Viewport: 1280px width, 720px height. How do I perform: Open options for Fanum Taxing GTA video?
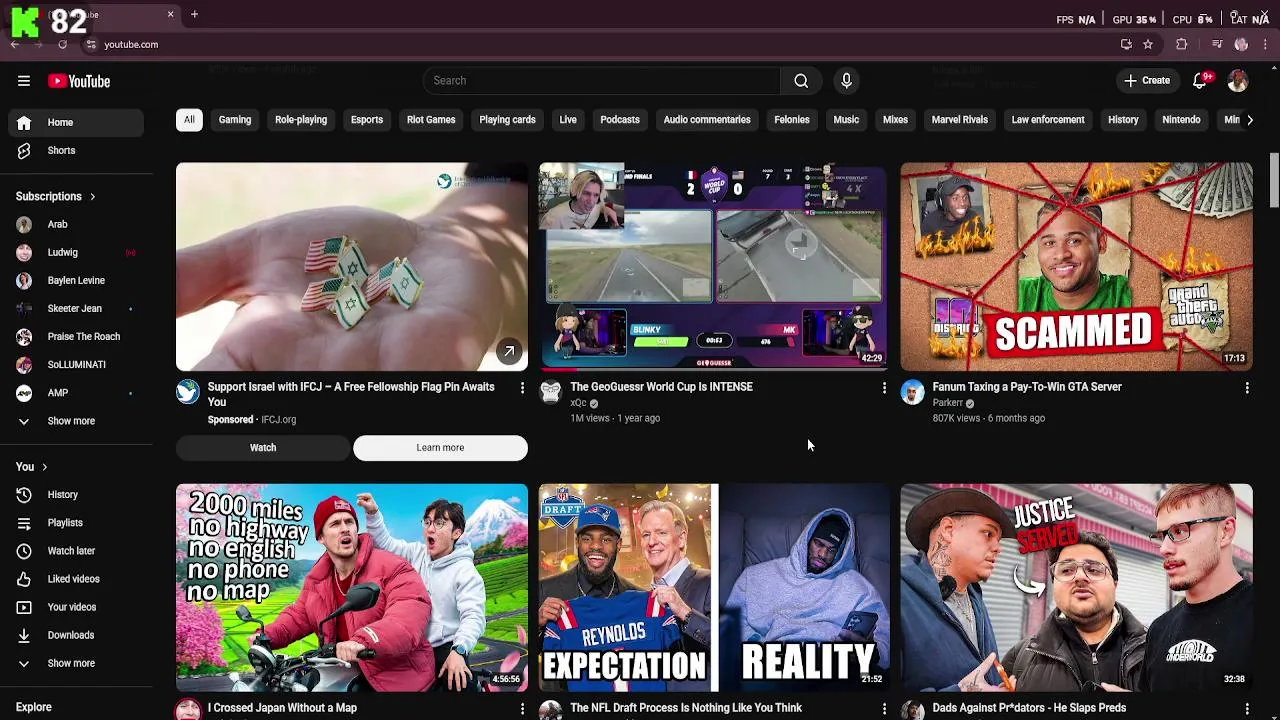(x=1247, y=387)
